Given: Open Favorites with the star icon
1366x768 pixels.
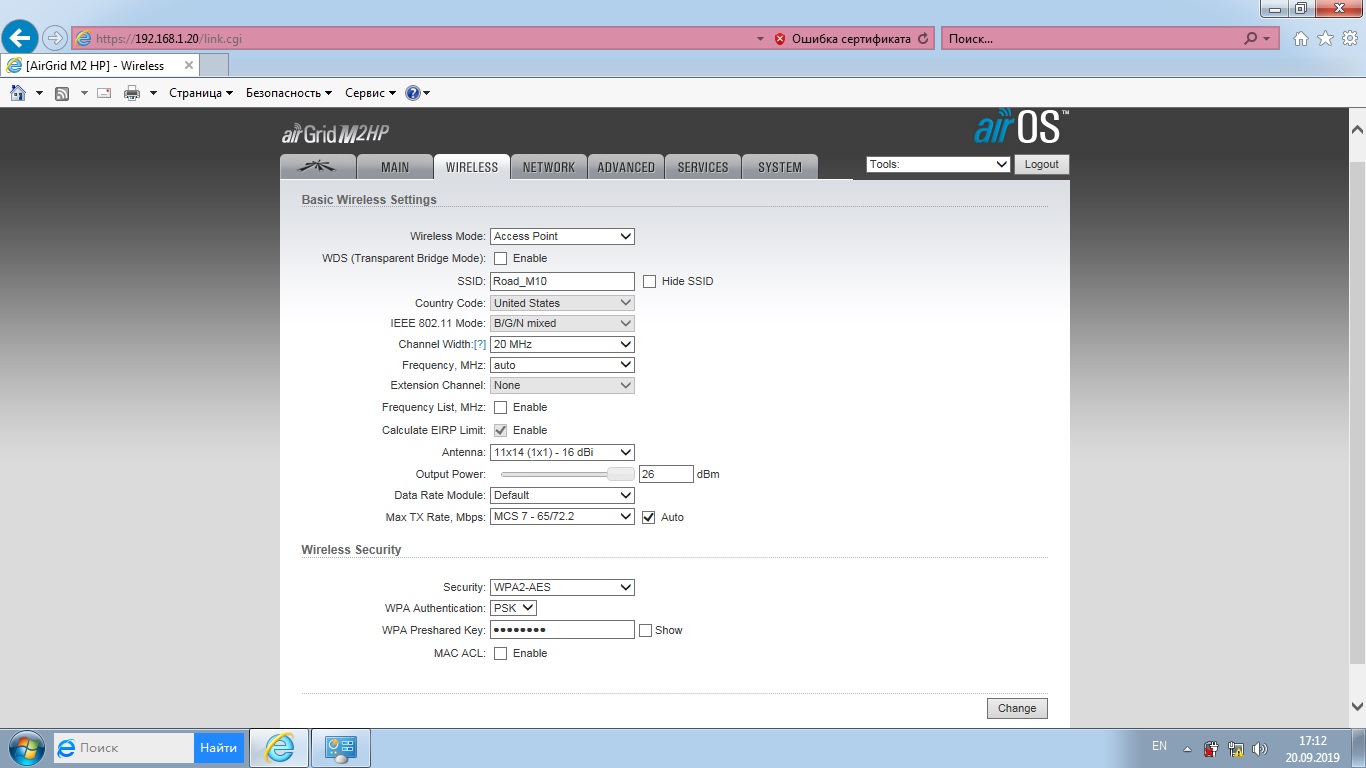Looking at the screenshot, I should tap(1325, 39).
